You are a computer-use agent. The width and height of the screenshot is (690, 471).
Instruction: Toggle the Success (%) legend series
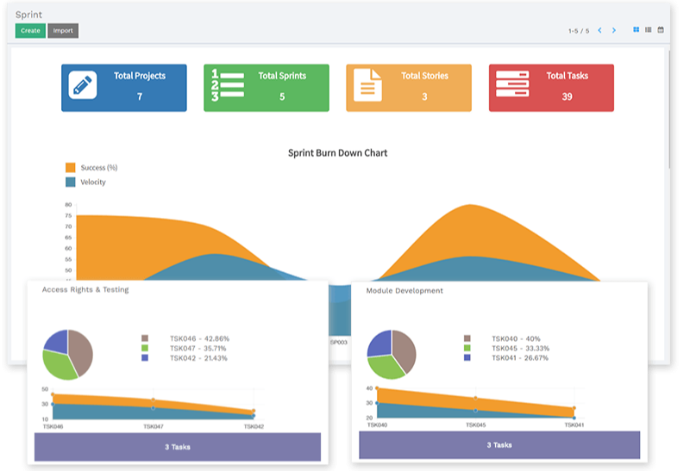(70, 167)
